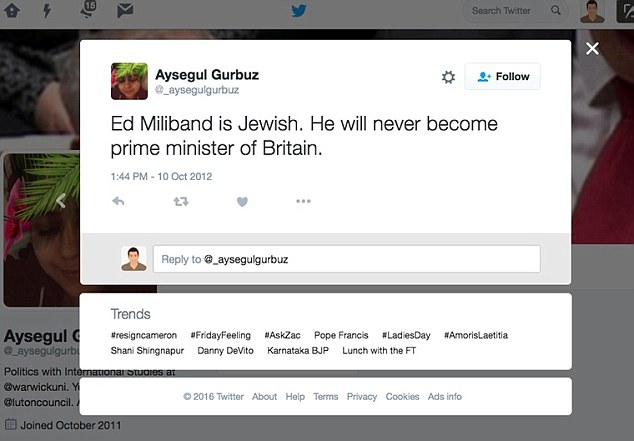Image resolution: width=634 pixels, height=441 pixels.
Task: Open Notifications bell icon
Action: pyautogui.click(x=86, y=11)
